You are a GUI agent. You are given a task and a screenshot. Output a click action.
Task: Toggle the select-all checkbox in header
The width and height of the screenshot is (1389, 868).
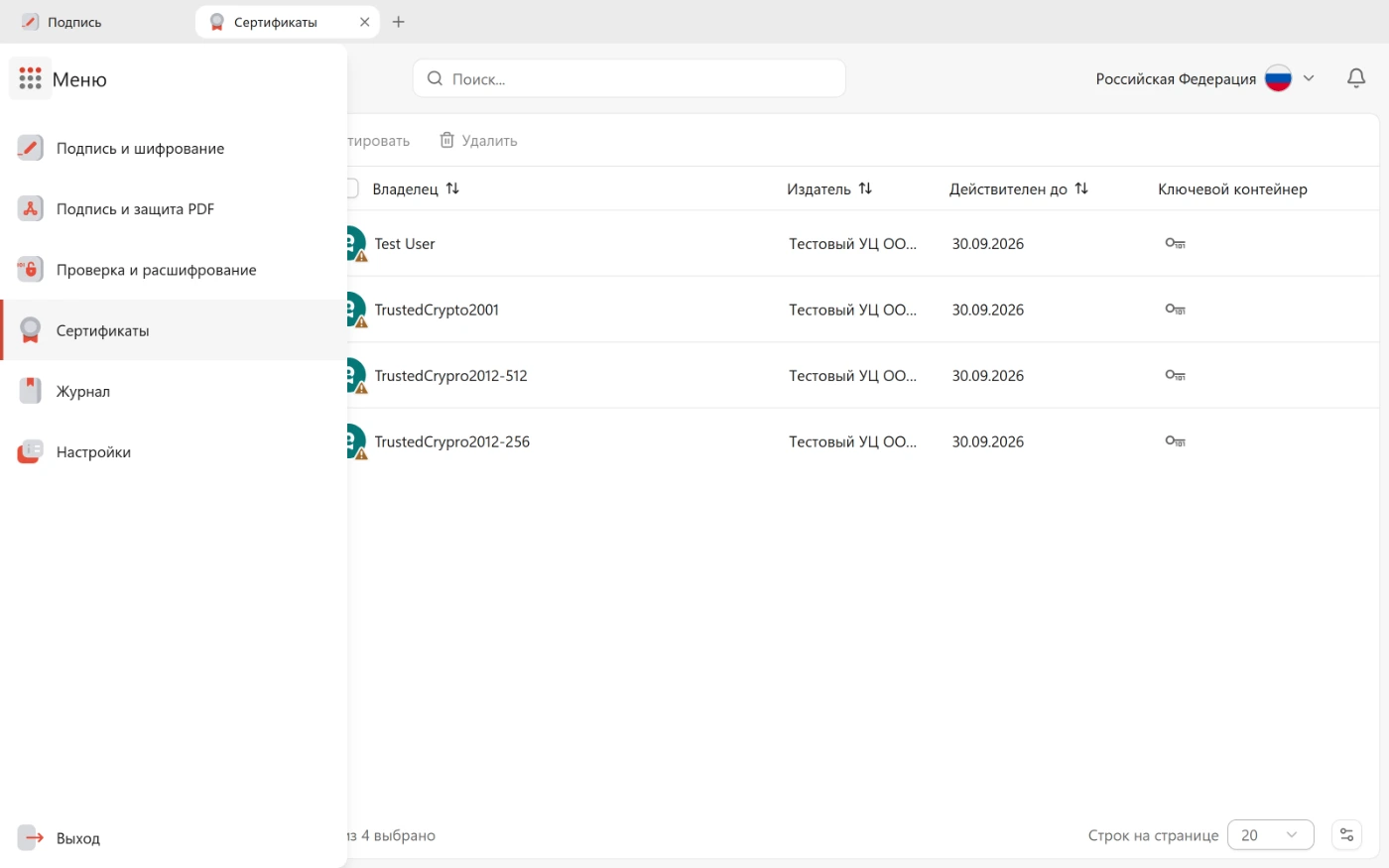coord(351,188)
